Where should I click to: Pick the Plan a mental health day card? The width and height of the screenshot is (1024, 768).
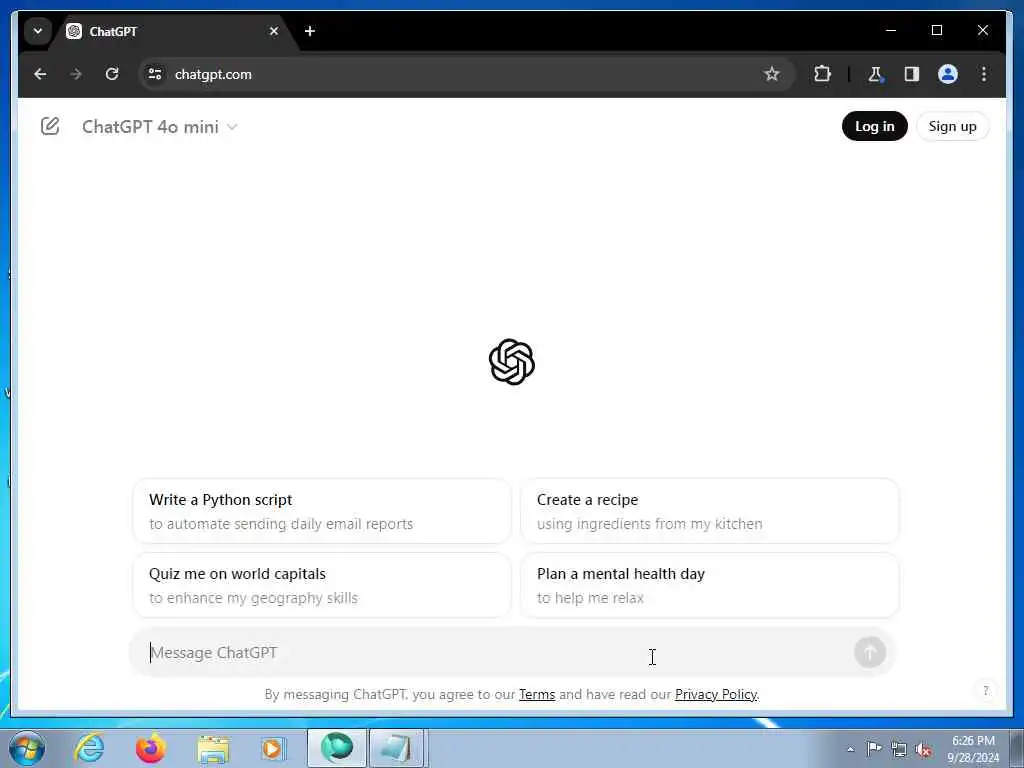click(710, 585)
